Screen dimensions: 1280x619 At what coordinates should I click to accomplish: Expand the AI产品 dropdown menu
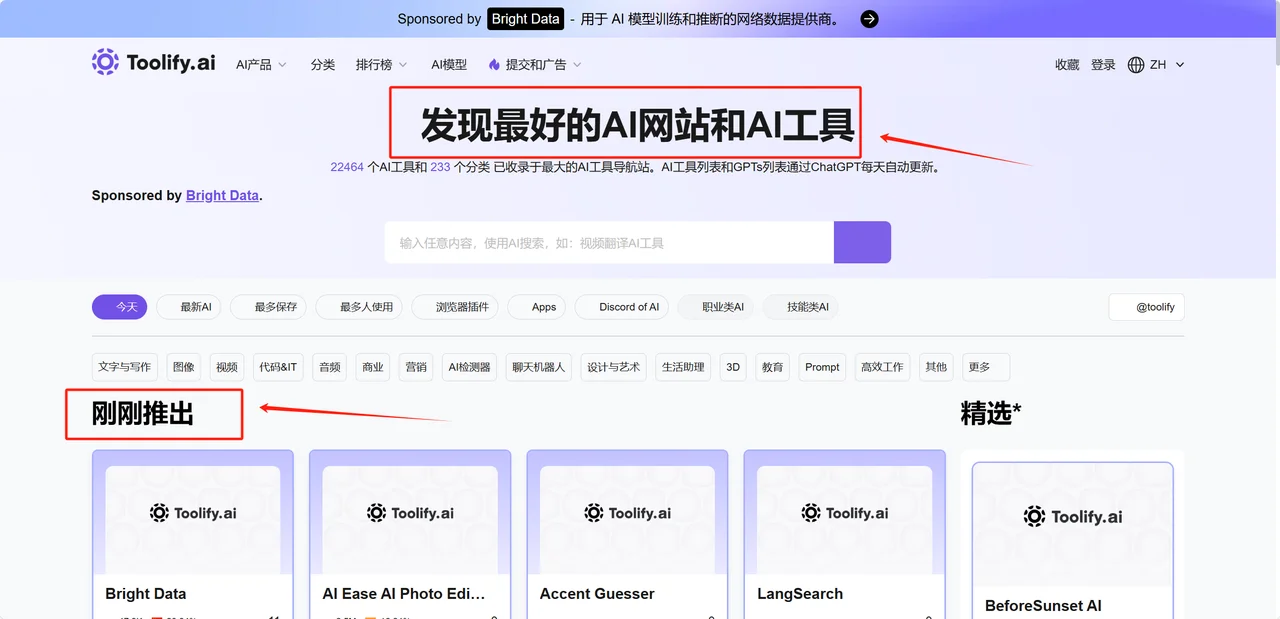pos(261,65)
